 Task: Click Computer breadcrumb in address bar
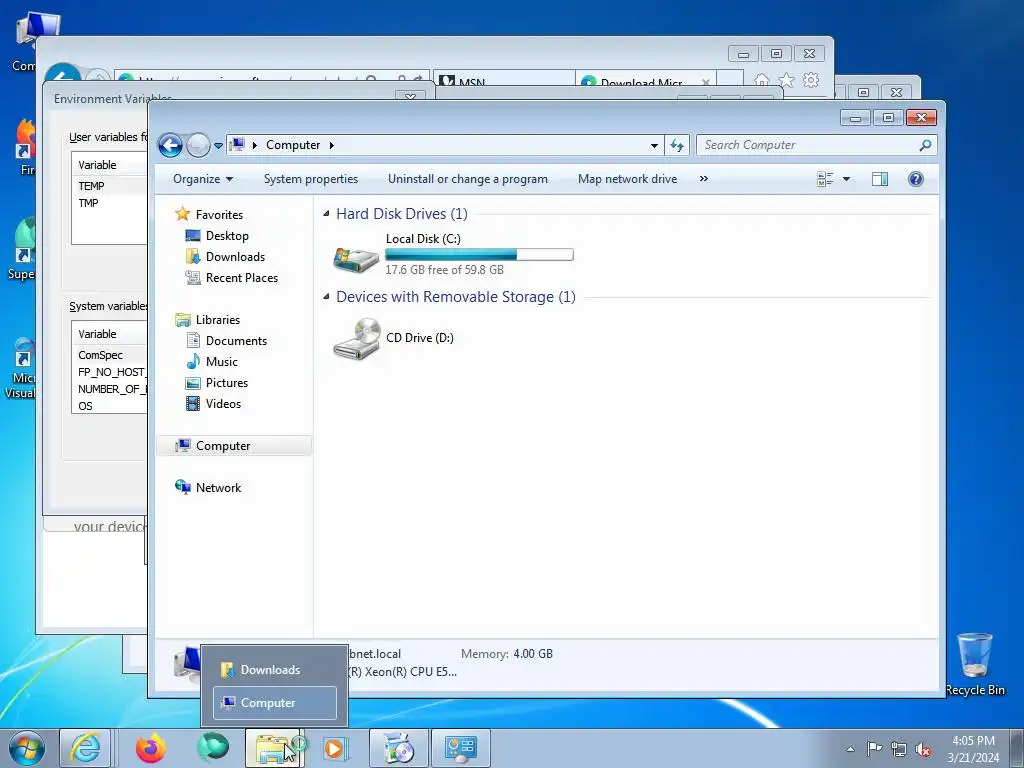point(293,145)
